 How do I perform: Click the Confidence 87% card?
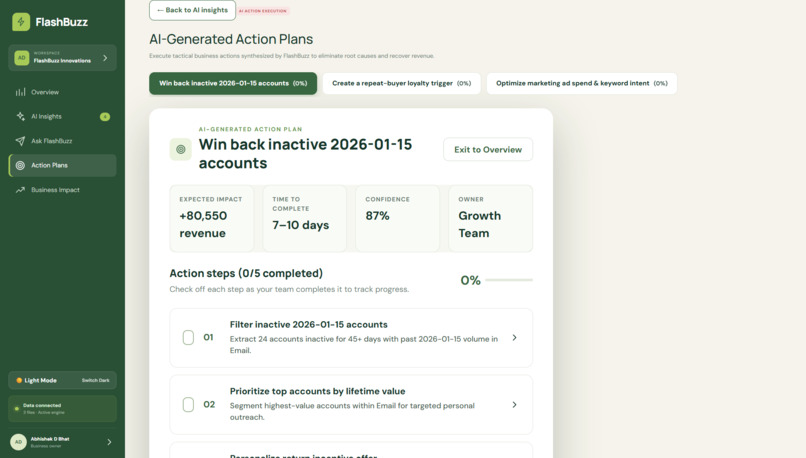397,218
